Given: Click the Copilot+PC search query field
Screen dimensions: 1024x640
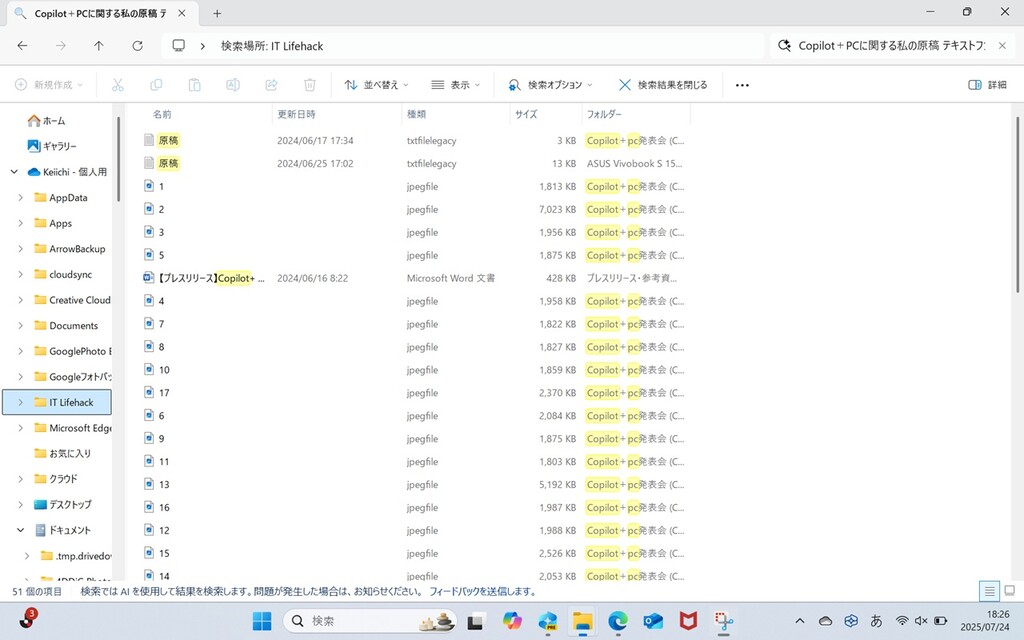Looking at the screenshot, I should [891, 46].
